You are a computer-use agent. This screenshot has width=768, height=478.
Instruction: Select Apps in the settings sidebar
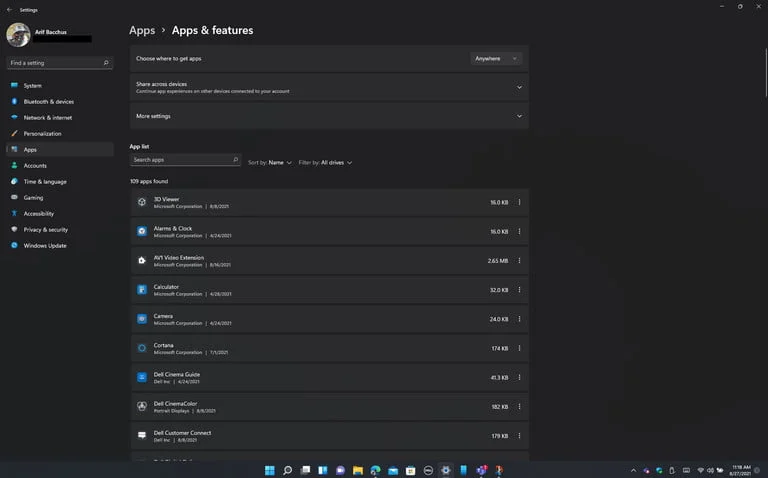tap(60, 149)
